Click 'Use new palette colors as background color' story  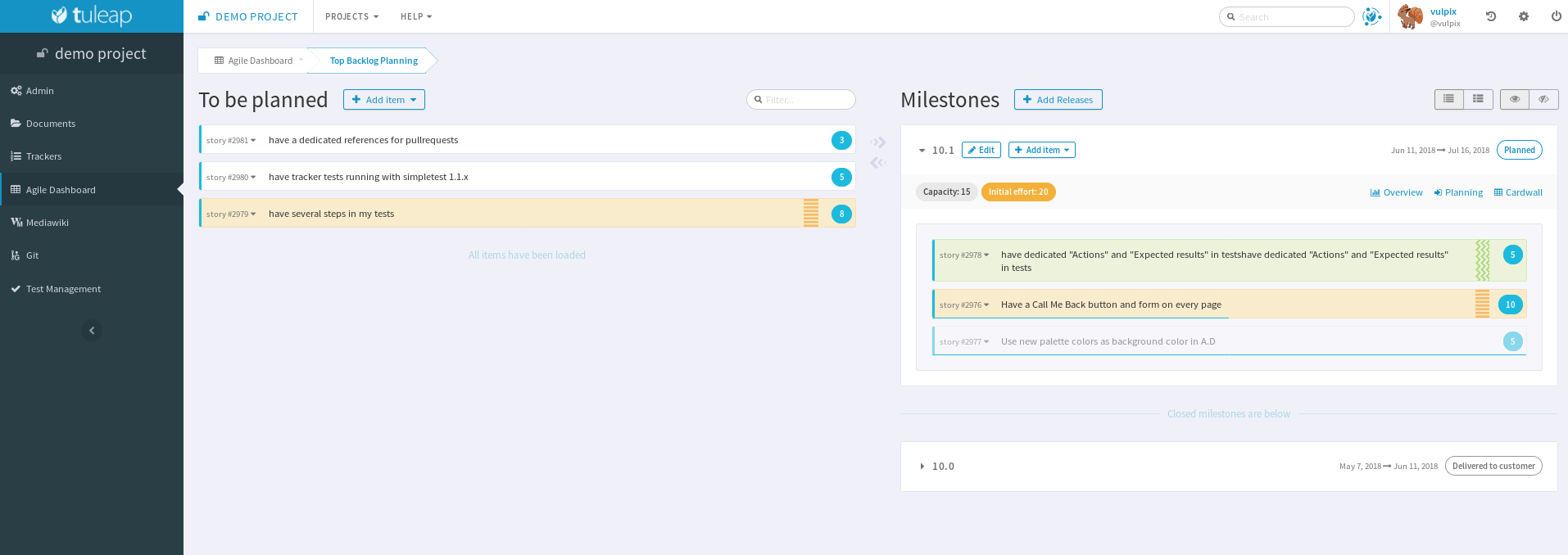coord(1108,341)
